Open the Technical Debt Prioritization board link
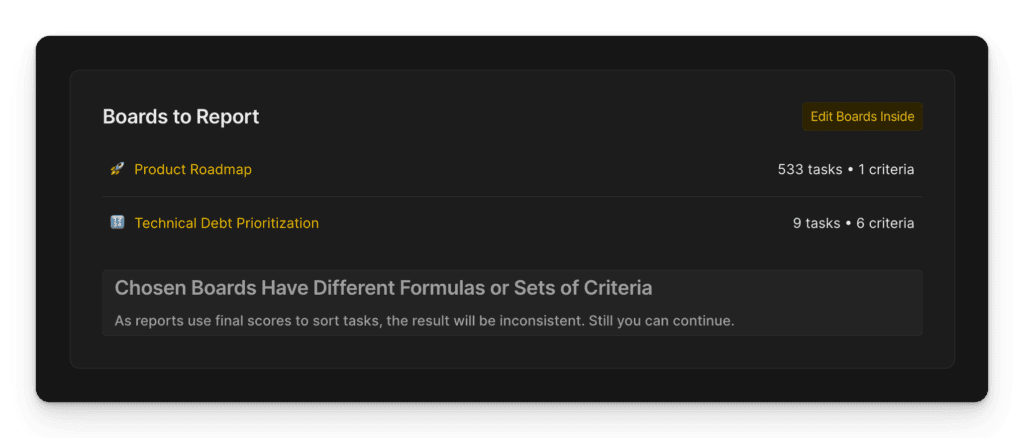Image resolution: width=1024 pixels, height=438 pixels. pyautogui.click(x=226, y=223)
